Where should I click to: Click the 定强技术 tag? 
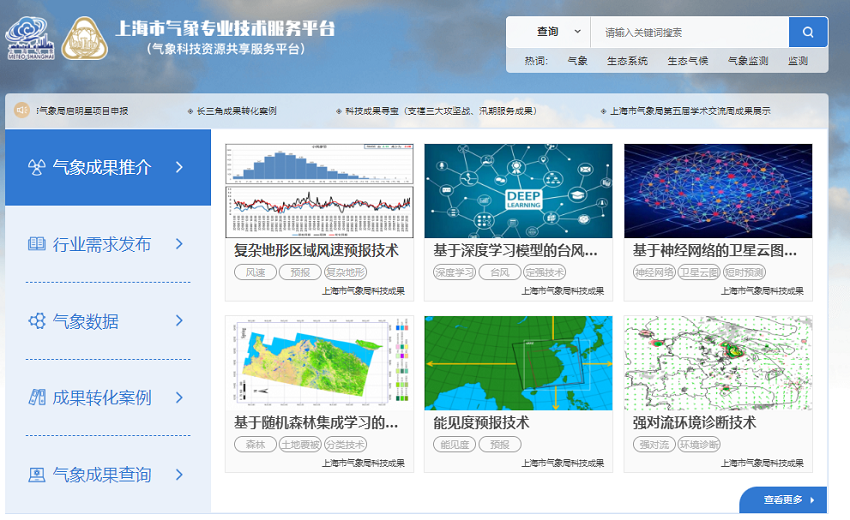point(544,272)
